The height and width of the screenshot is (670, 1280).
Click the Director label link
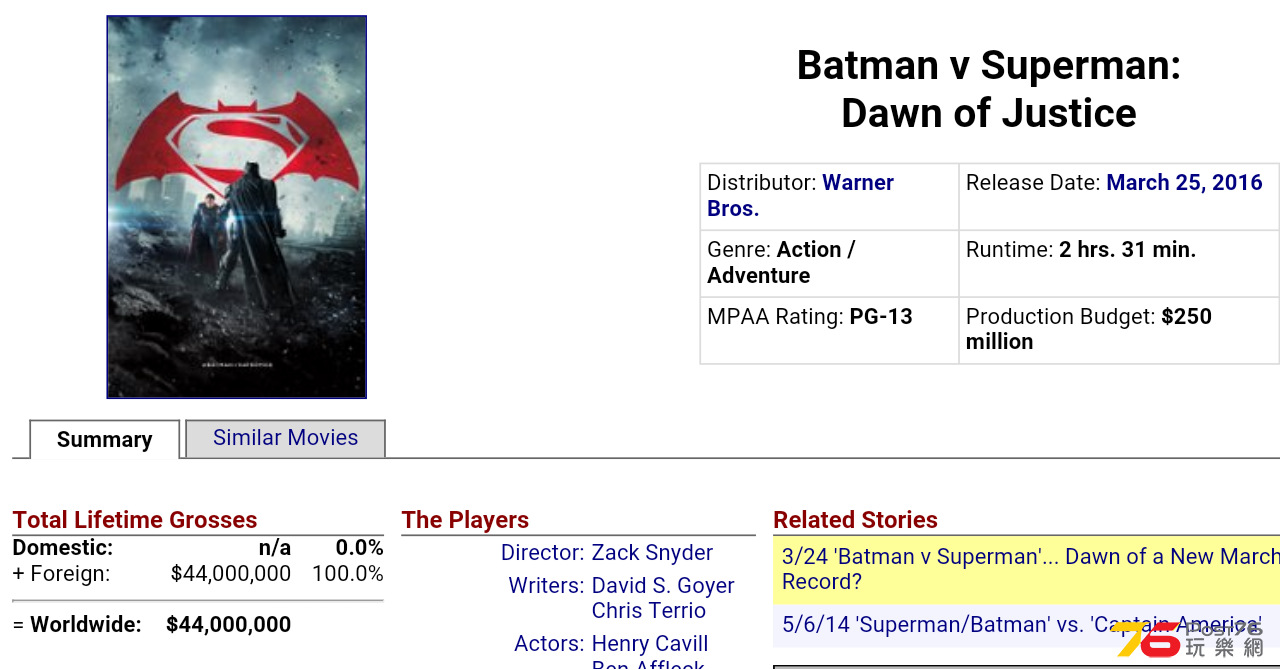[x=543, y=553]
